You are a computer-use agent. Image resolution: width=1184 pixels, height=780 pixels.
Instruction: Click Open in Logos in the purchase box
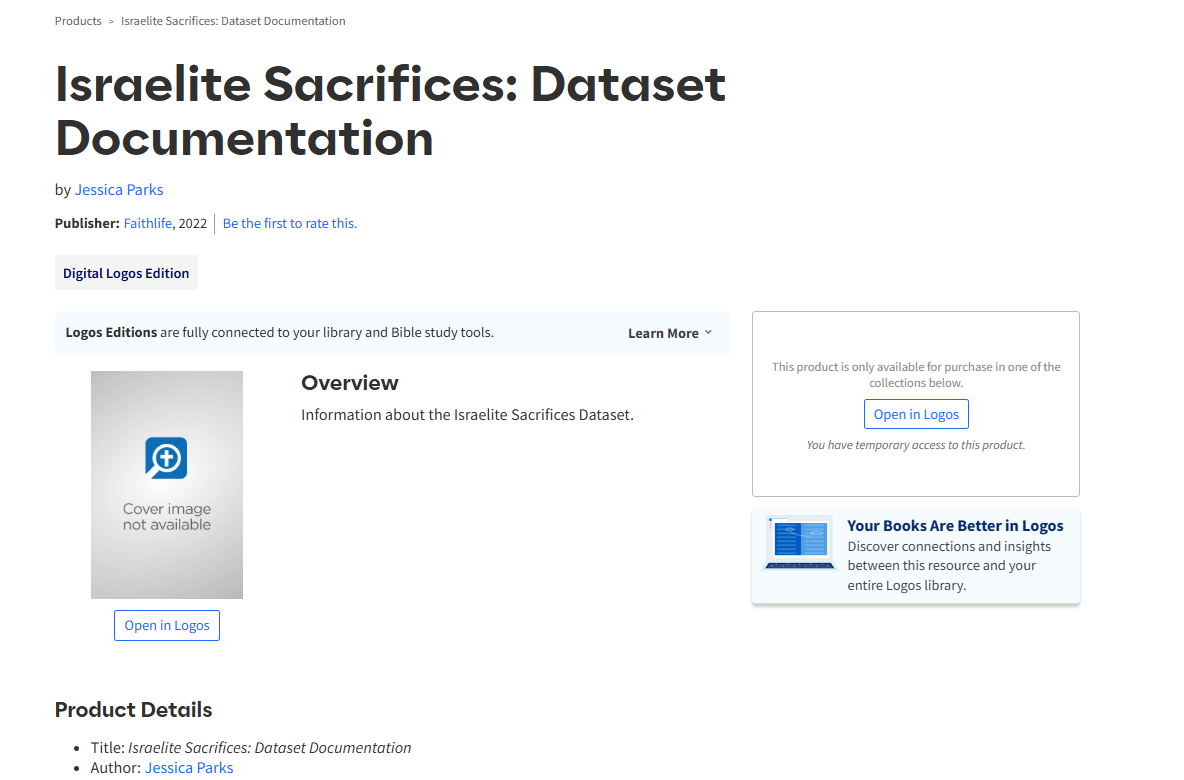[x=916, y=414]
